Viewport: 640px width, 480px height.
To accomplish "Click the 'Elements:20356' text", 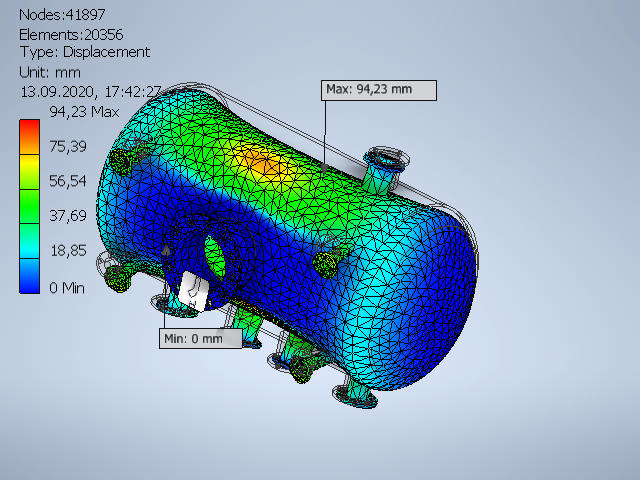I will pyautogui.click(x=71, y=35).
